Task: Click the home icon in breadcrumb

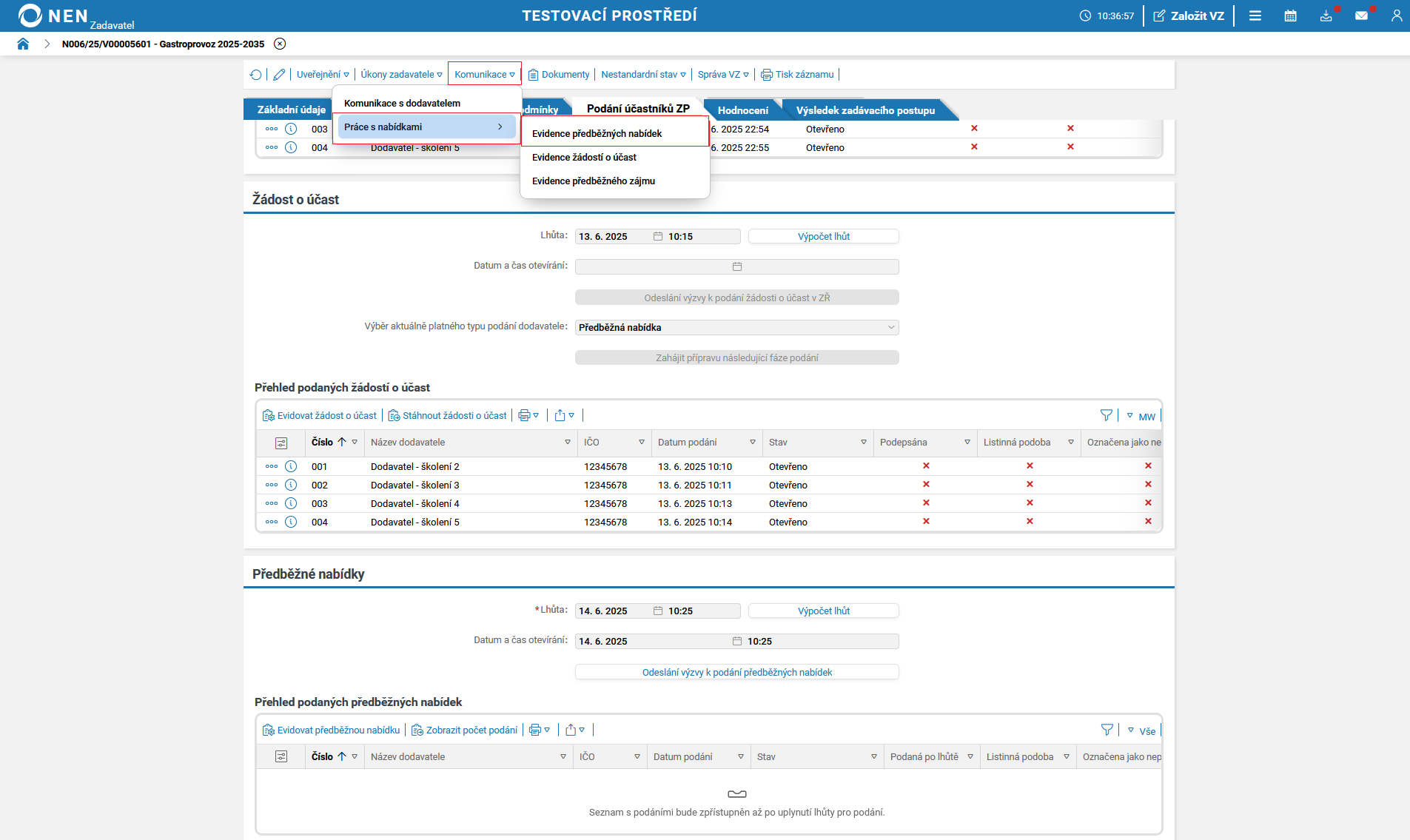Action: [23, 44]
